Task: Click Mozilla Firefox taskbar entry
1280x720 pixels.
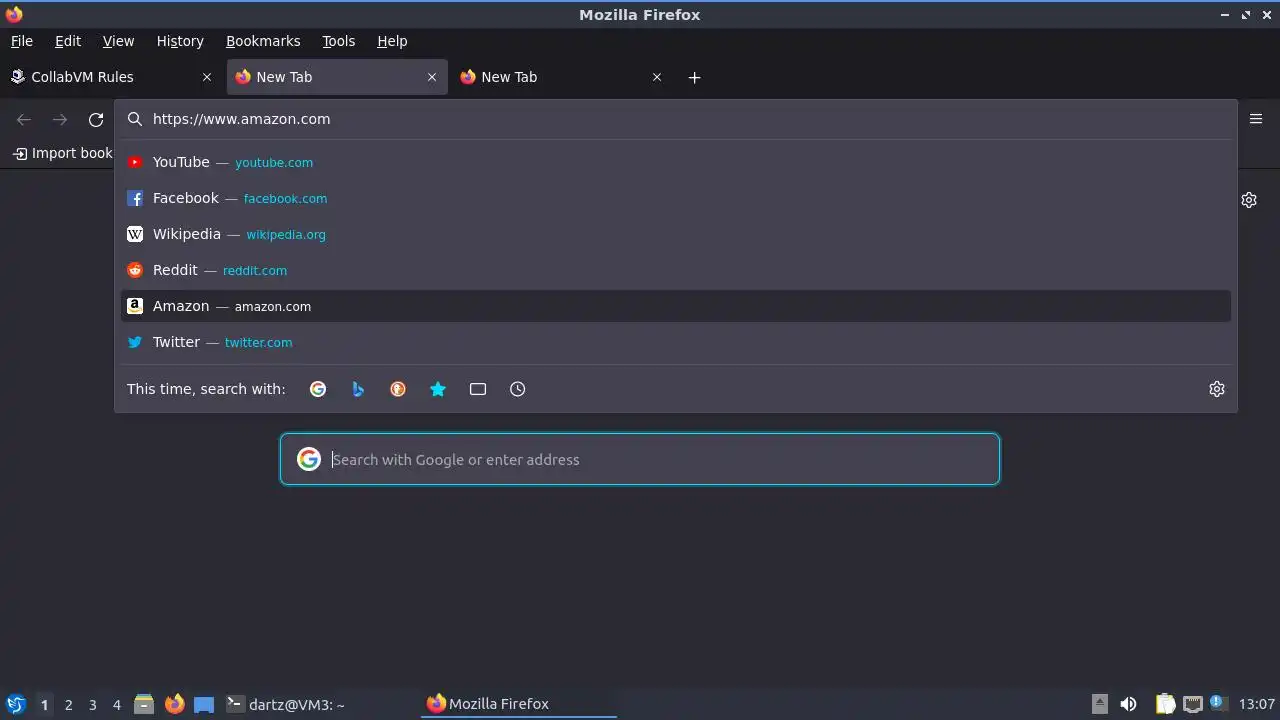Action: click(518, 704)
